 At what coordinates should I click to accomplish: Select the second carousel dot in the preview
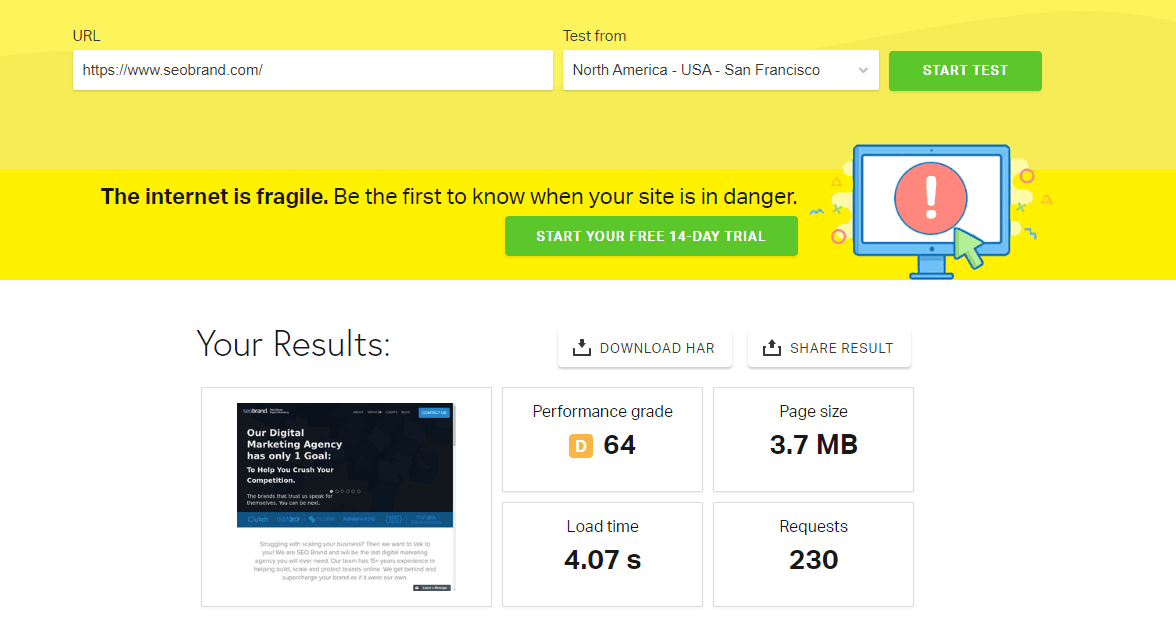[x=338, y=492]
